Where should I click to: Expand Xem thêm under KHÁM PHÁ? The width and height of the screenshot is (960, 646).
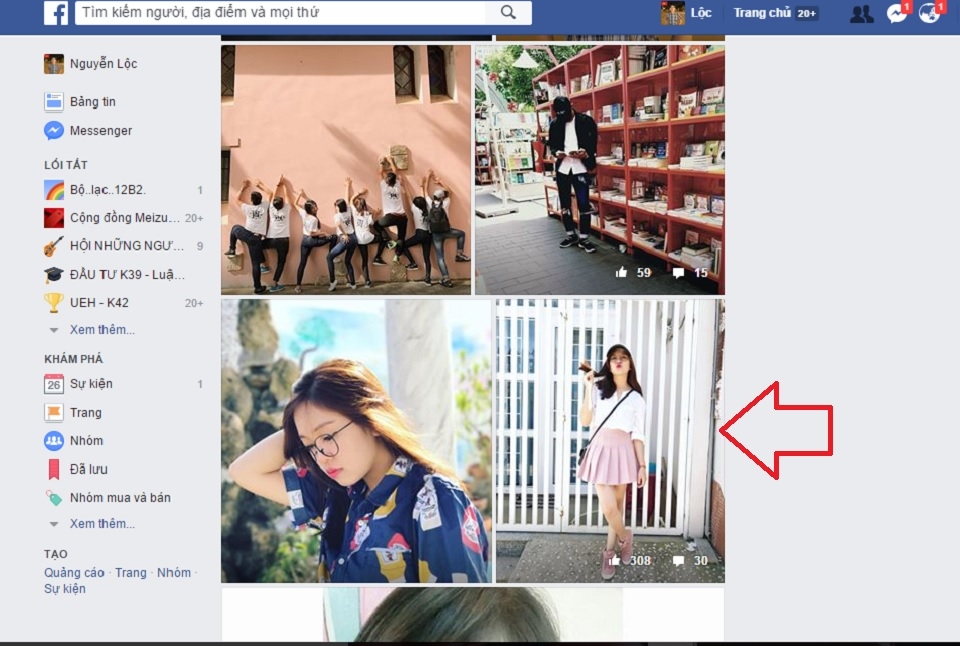[x=102, y=524]
